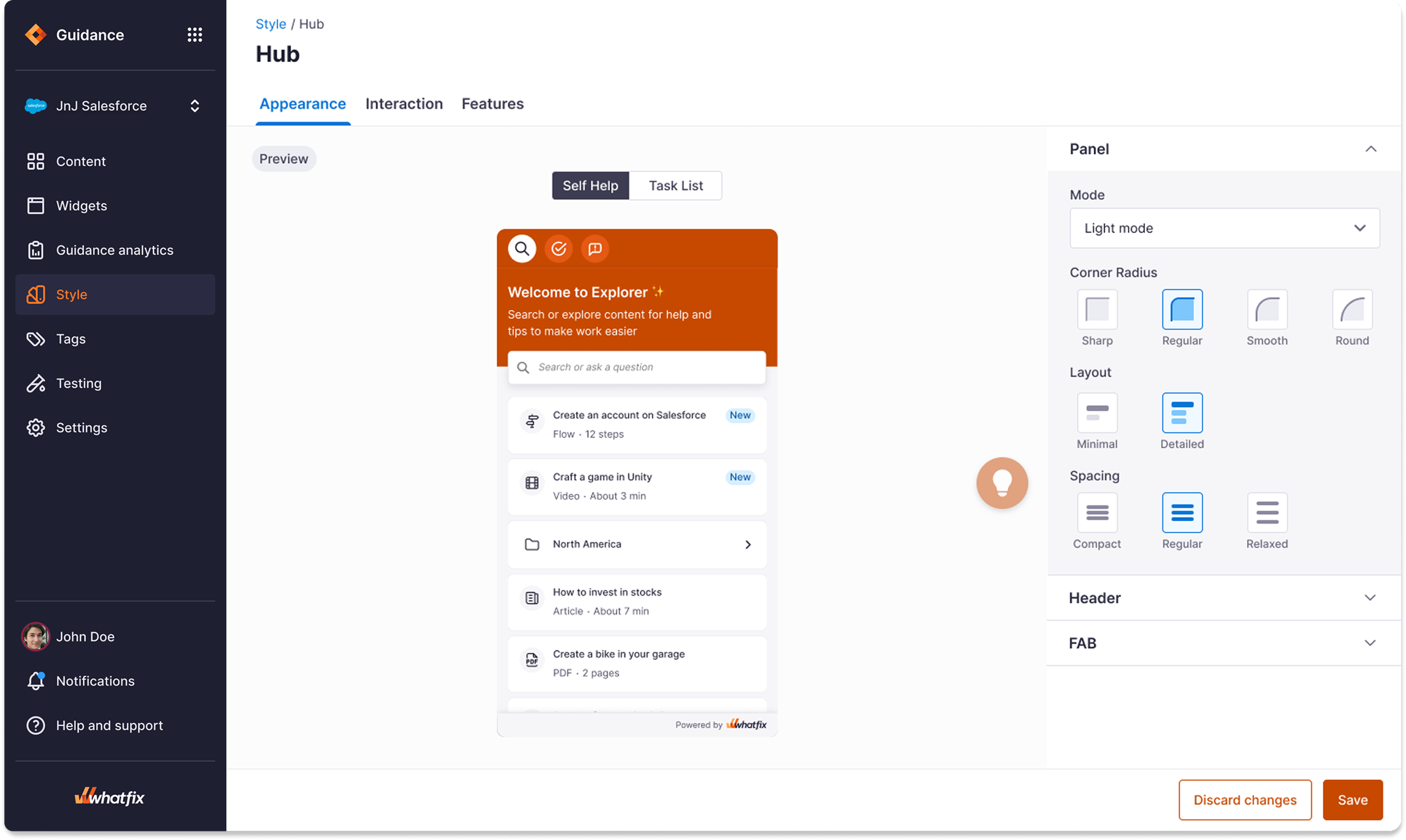The image size is (1406, 840).
Task: Switch to the Interaction tab
Action: pyautogui.click(x=404, y=103)
